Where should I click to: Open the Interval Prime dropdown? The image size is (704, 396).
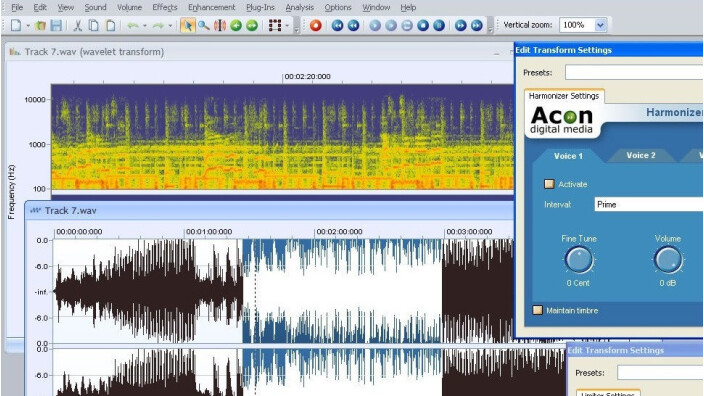pos(649,204)
